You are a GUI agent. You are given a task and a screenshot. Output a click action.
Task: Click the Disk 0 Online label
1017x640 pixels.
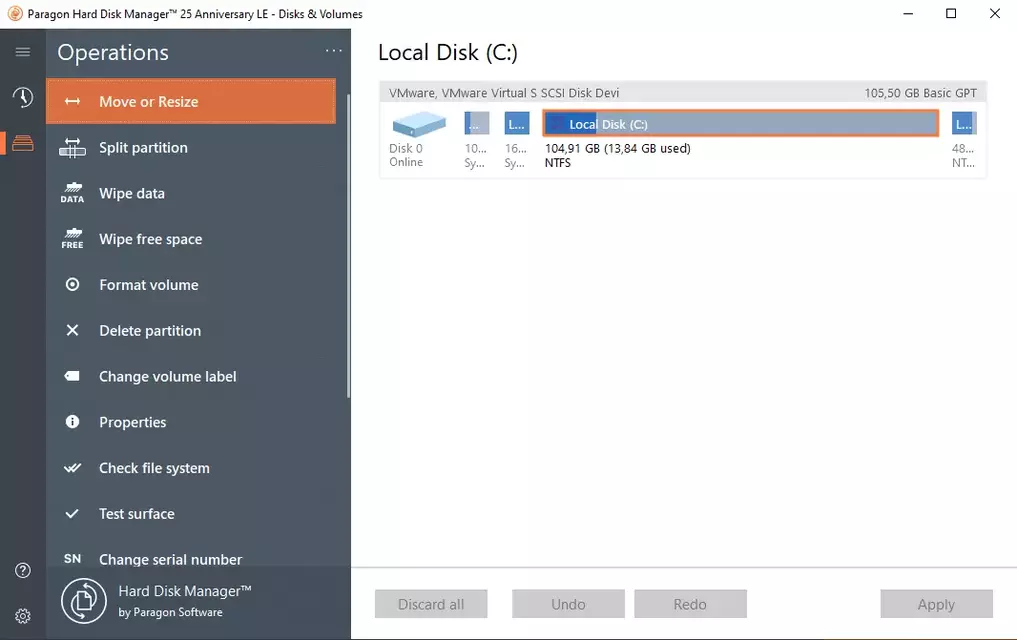406,155
